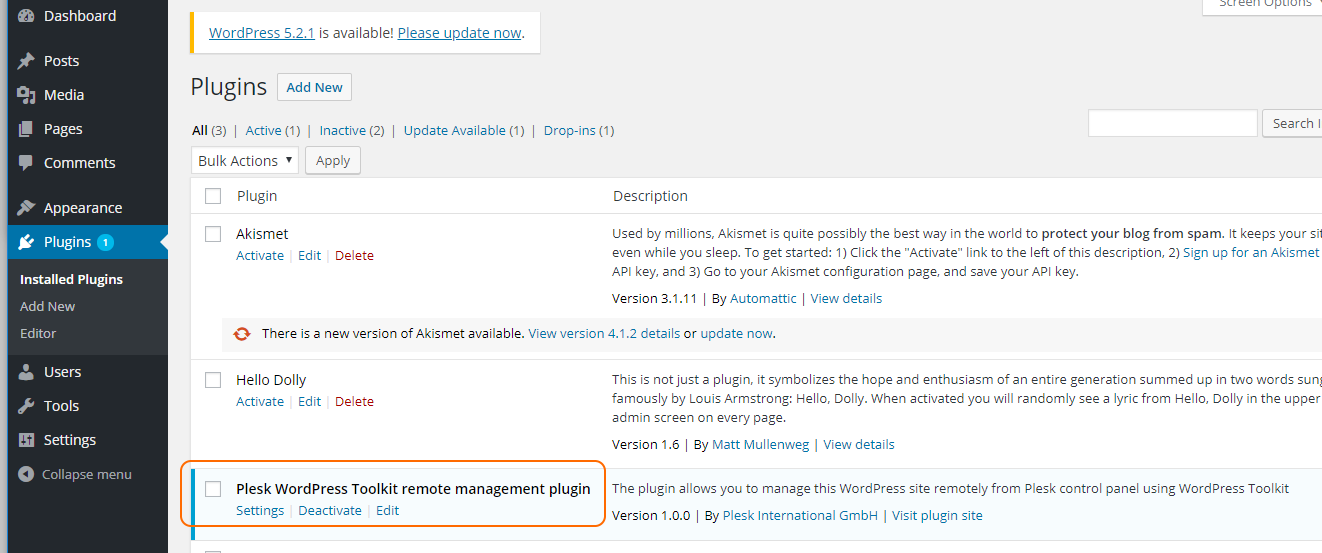View Akismet version 4.1.2 details
This screenshot has width=1322, height=553.
(x=604, y=333)
